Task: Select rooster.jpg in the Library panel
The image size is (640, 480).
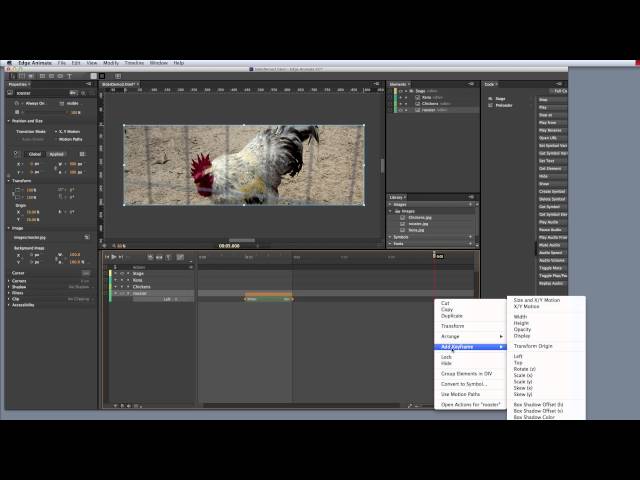Action: (x=419, y=224)
